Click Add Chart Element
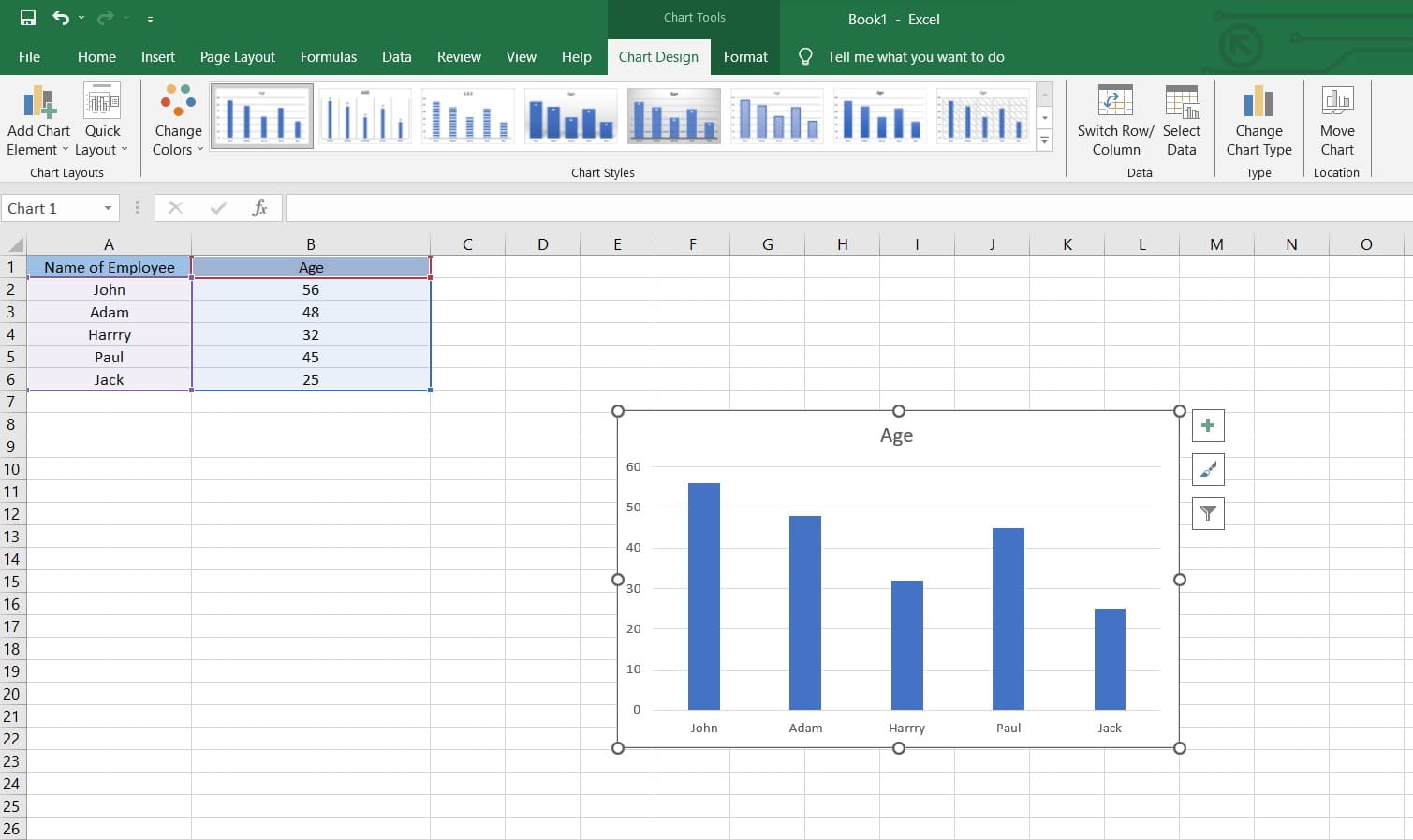Image resolution: width=1413 pixels, height=840 pixels. tap(37, 120)
